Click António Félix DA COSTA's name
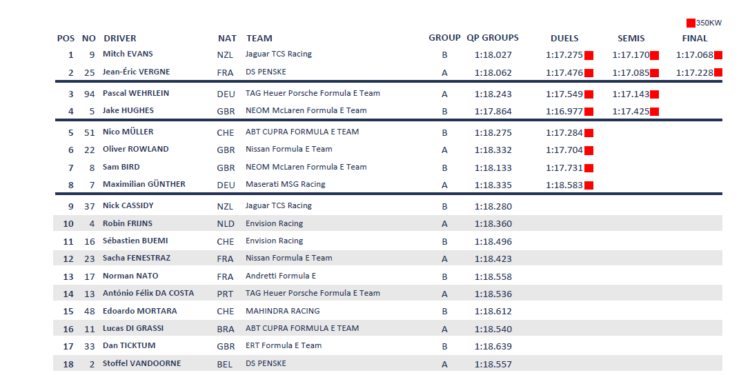The width and height of the screenshot is (750, 375). [148, 293]
